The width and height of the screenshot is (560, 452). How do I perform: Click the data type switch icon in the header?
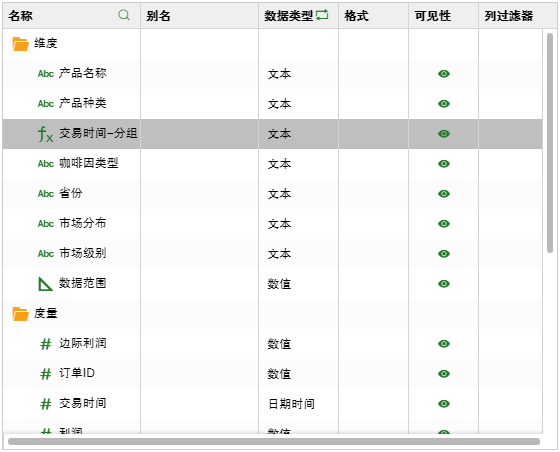(322, 15)
